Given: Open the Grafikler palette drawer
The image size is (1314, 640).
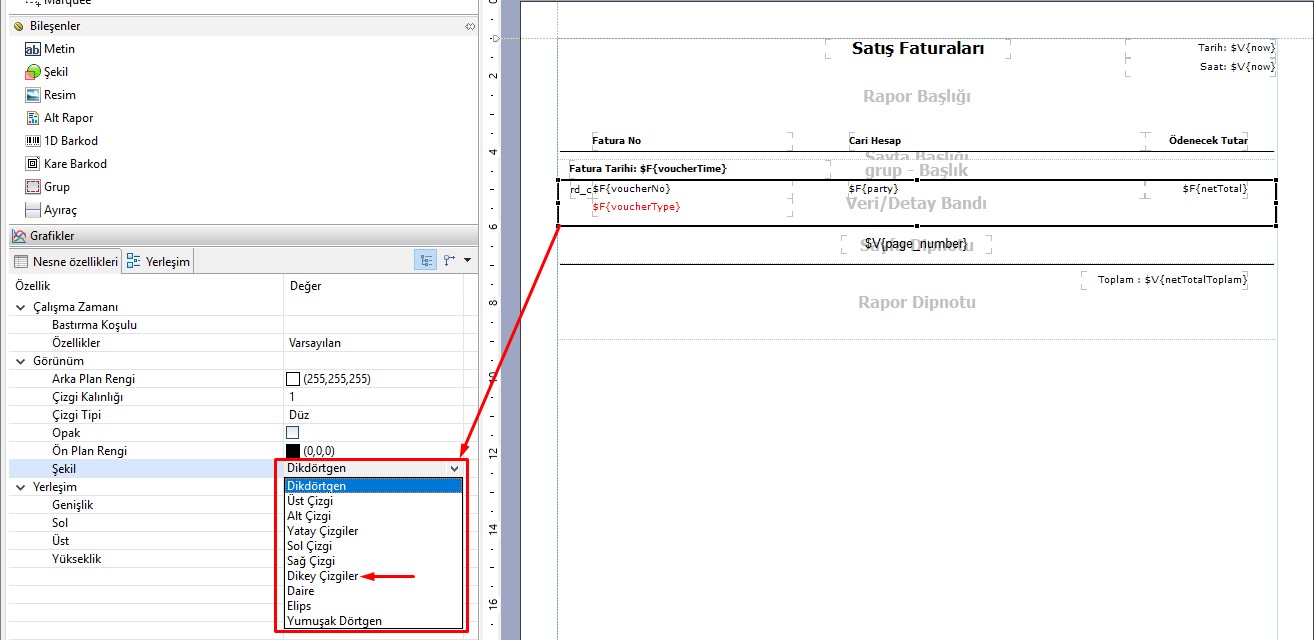Looking at the screenshot, I should [52, 236].
